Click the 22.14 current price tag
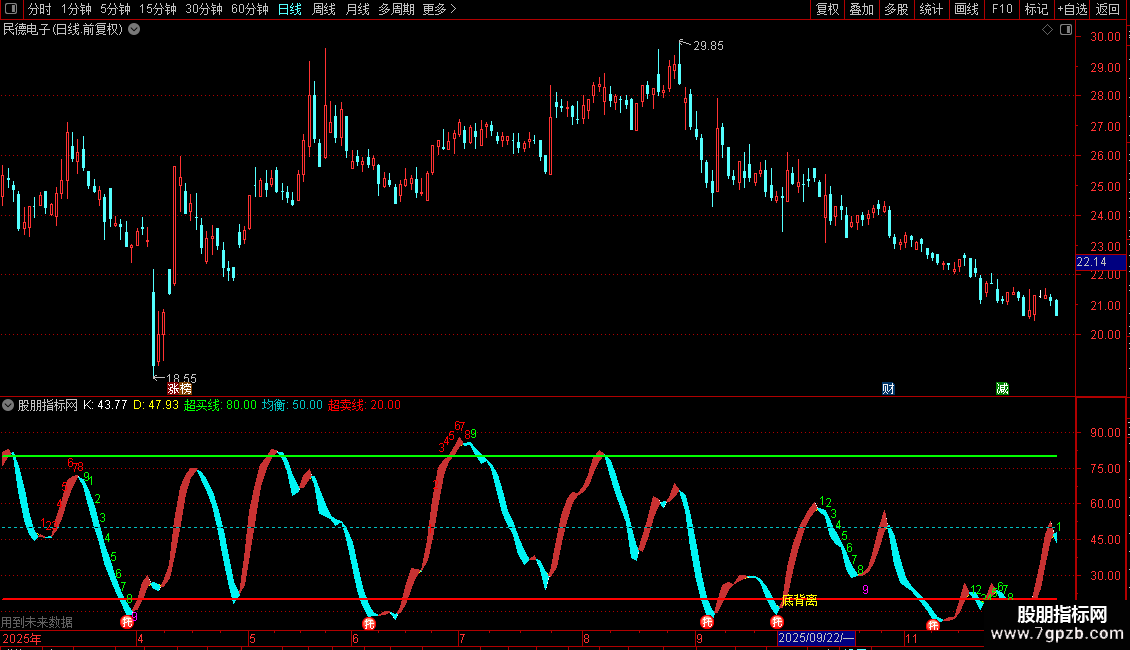This screenshot has width=1130, height=650. point(1091,262)
